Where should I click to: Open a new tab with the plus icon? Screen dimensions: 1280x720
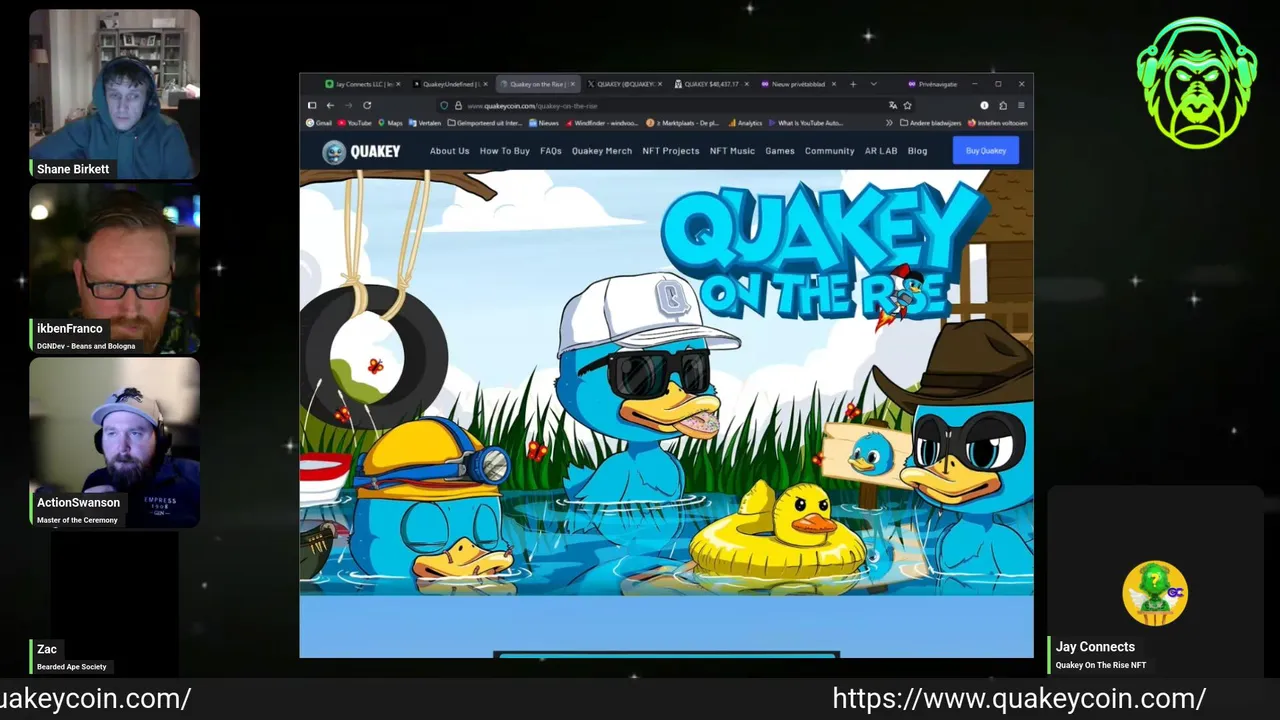coord(853,84)
